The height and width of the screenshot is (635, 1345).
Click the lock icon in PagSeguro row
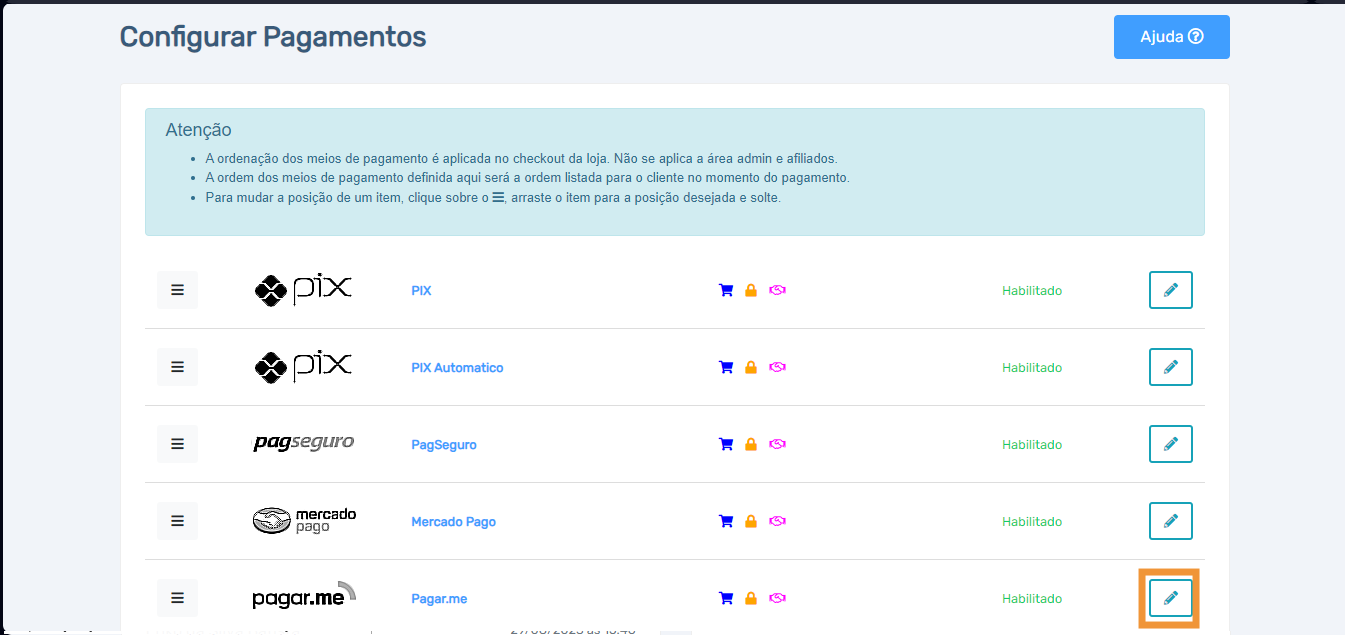pos(751,444)
